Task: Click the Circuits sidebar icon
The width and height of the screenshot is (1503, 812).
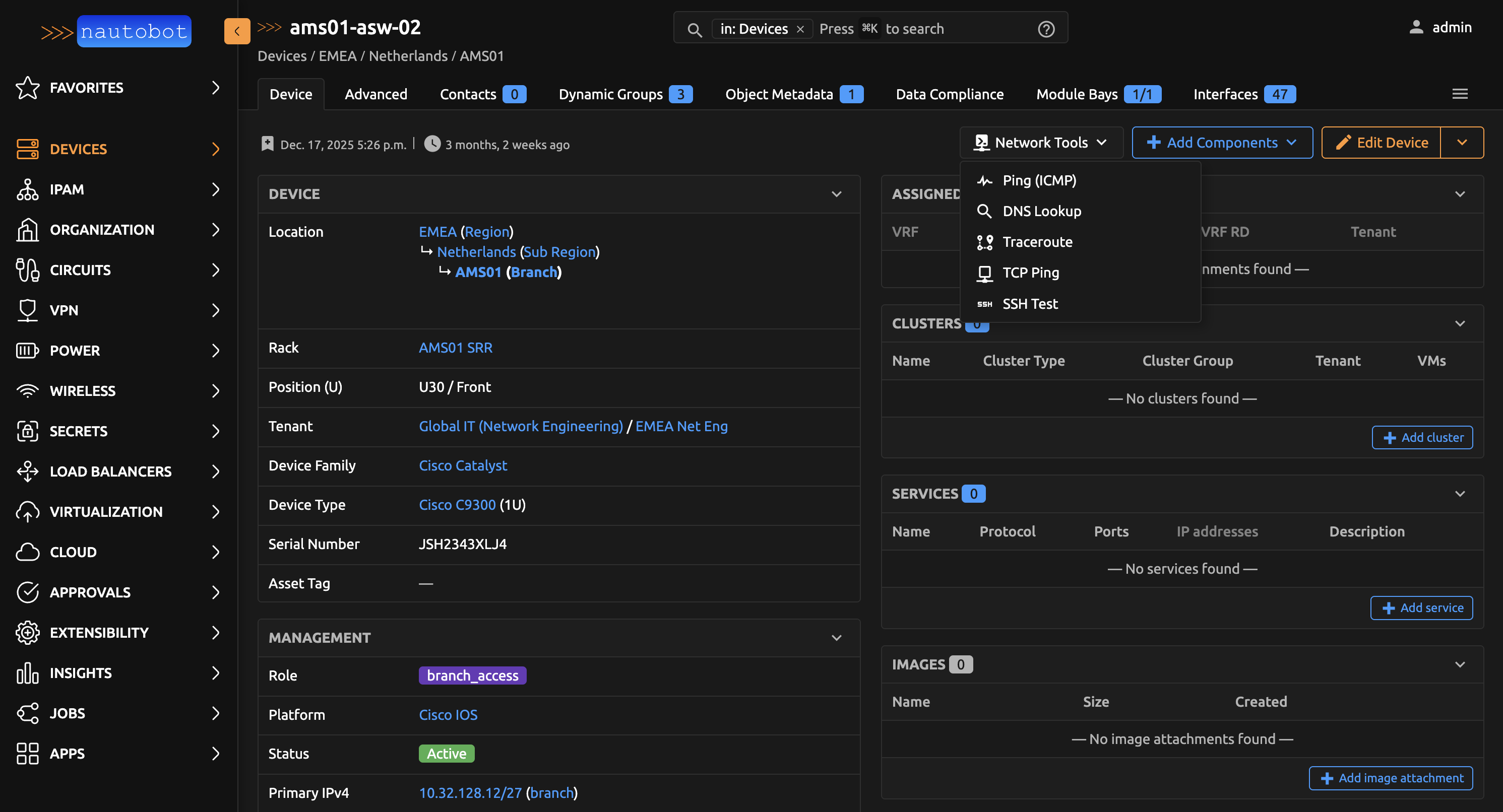Action: tap(27, 270)
